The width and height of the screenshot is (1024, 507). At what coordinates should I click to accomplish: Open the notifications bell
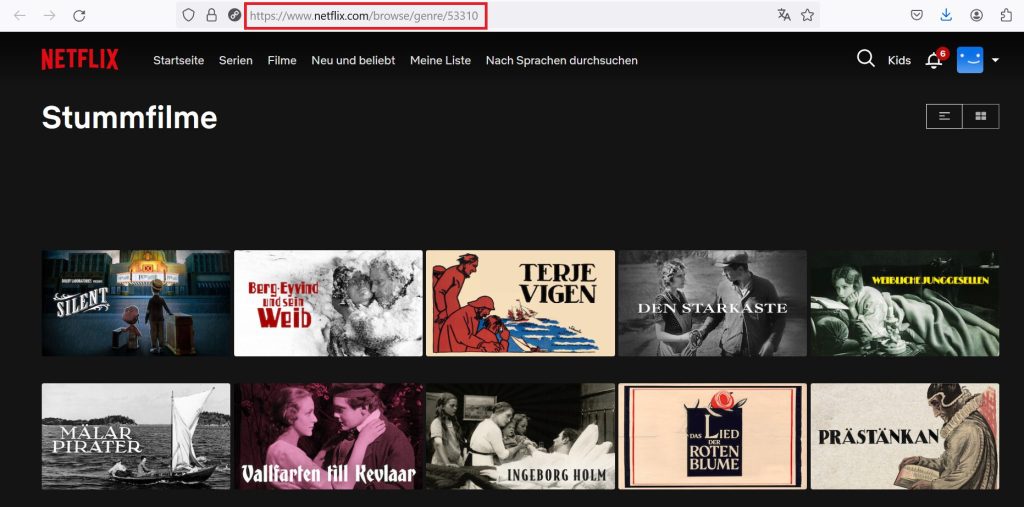(x=934, y=60)
